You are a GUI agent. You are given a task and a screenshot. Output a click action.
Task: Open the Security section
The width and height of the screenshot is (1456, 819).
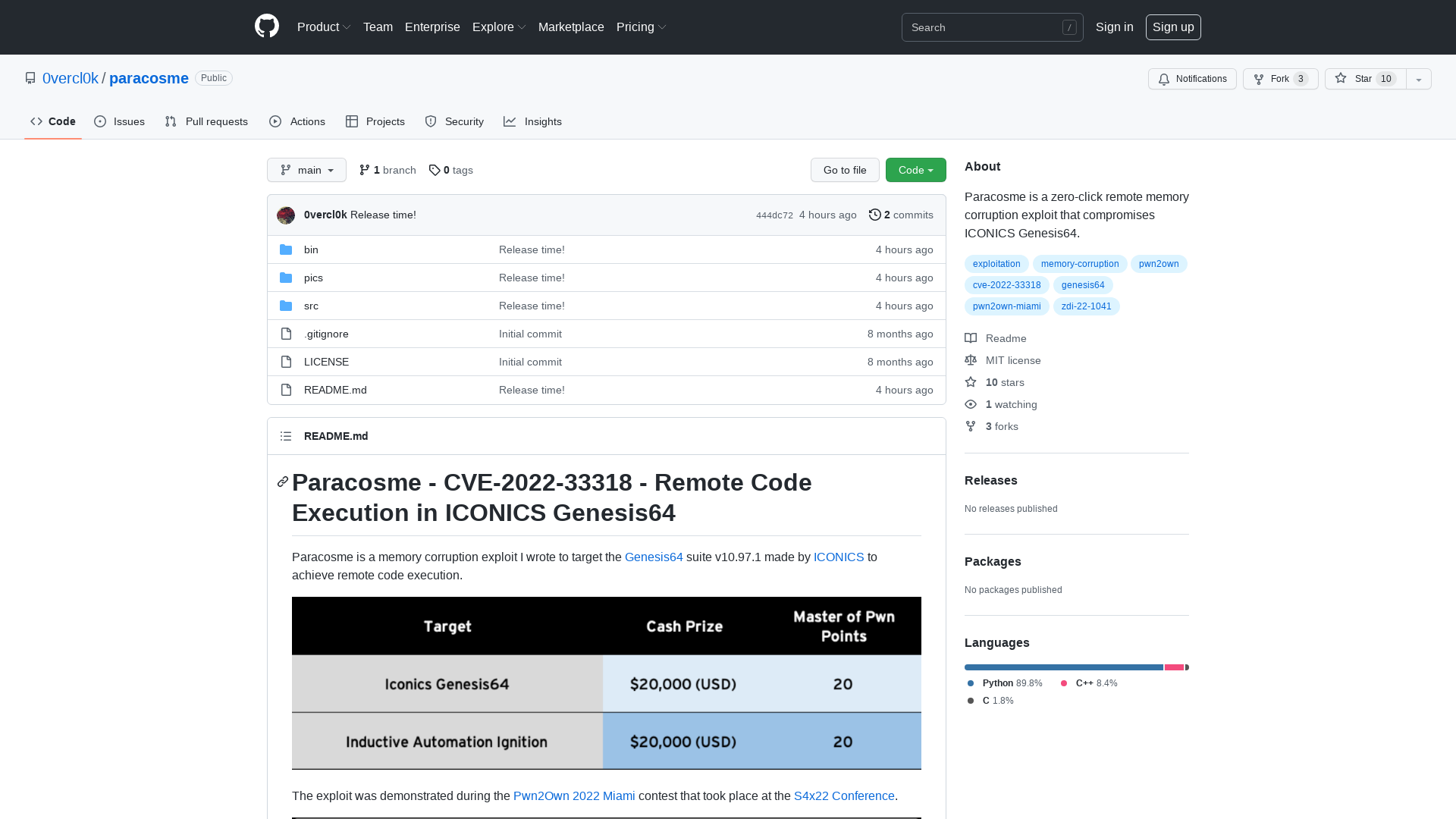coord(454,121)
